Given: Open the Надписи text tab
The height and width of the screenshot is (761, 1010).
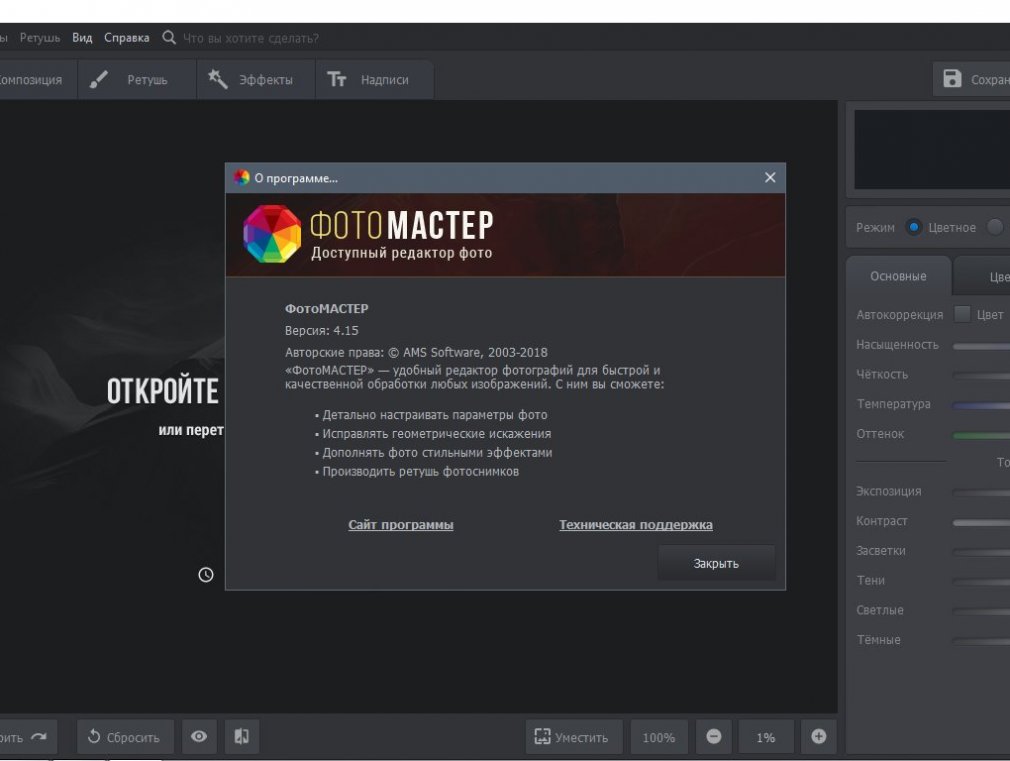Looking at the screenshot, I should 374,80.
